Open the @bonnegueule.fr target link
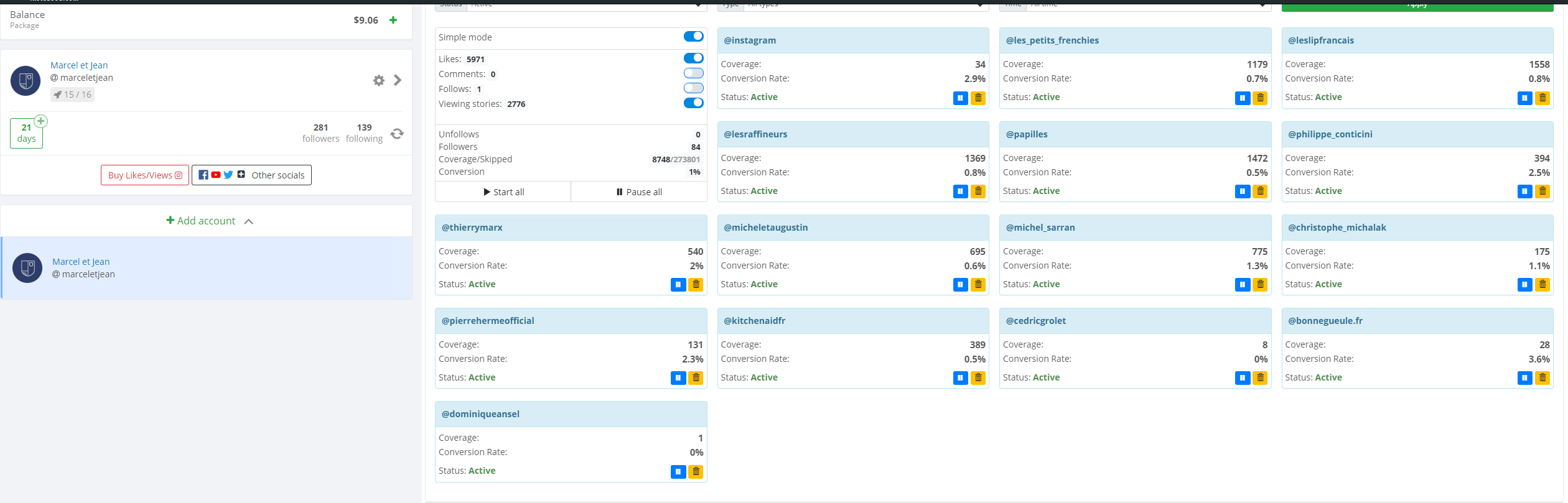 (1325, 321)
